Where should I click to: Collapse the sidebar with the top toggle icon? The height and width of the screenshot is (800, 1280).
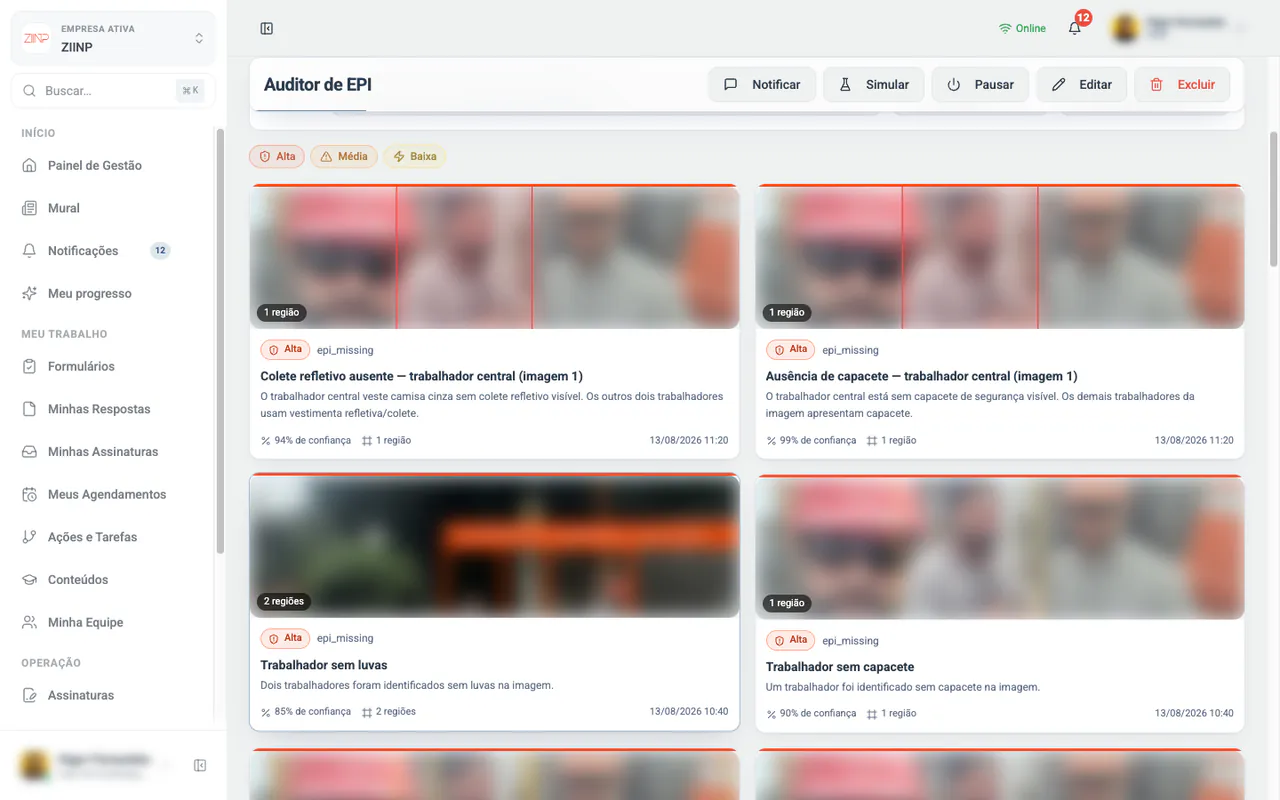267,29
